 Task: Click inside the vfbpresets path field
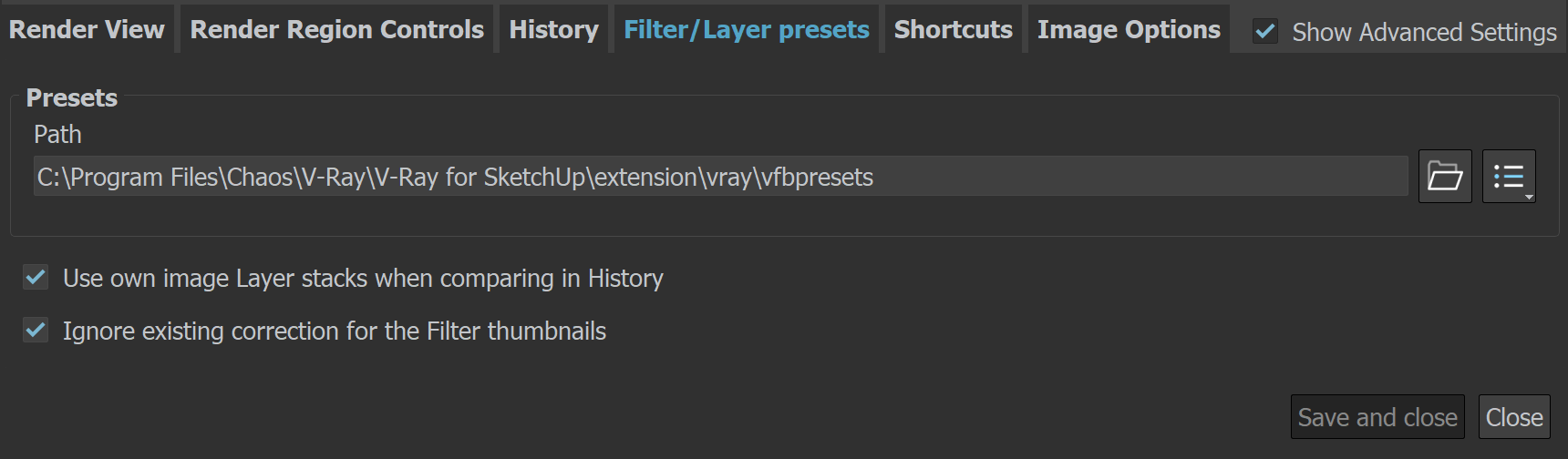721,176
